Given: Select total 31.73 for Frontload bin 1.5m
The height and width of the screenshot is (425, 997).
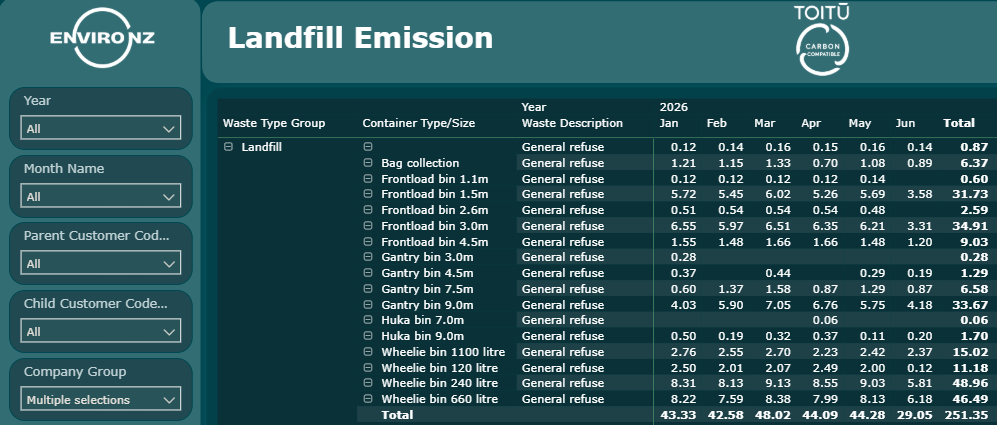Looking at the screenshot, I should pyautogui.click(x=971, y=194).
